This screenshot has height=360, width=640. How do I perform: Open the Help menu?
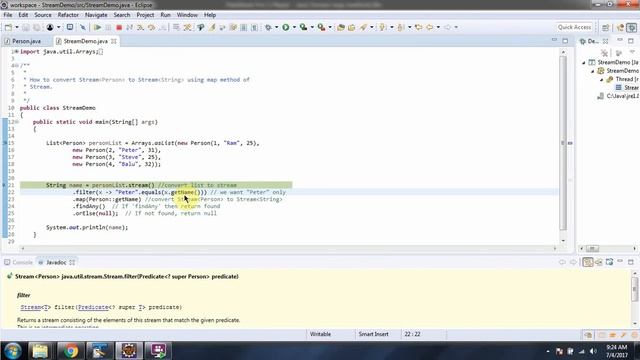pos(210,15)
